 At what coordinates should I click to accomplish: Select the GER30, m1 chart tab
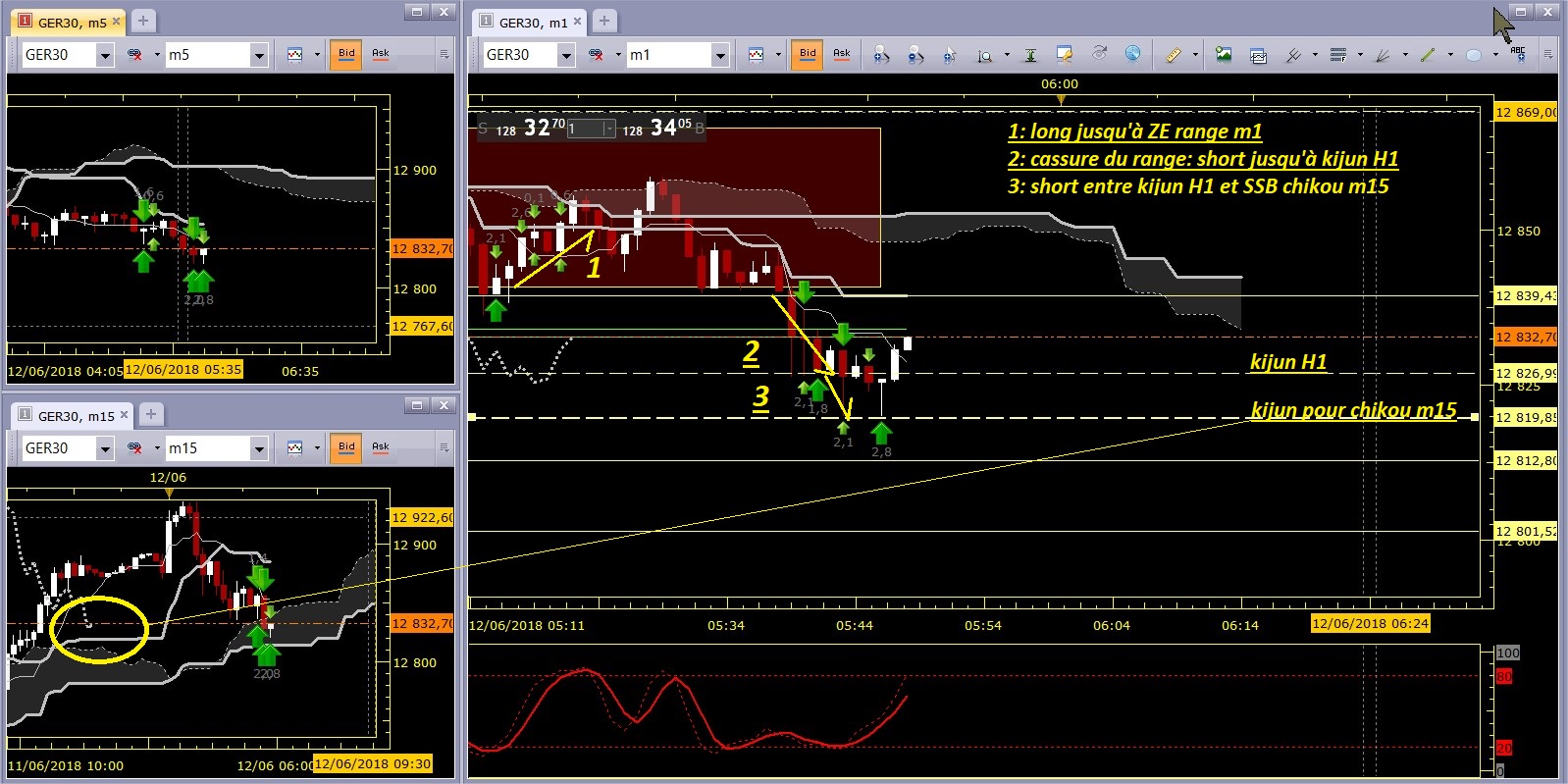pyautogui.click(x=532, y=22)
